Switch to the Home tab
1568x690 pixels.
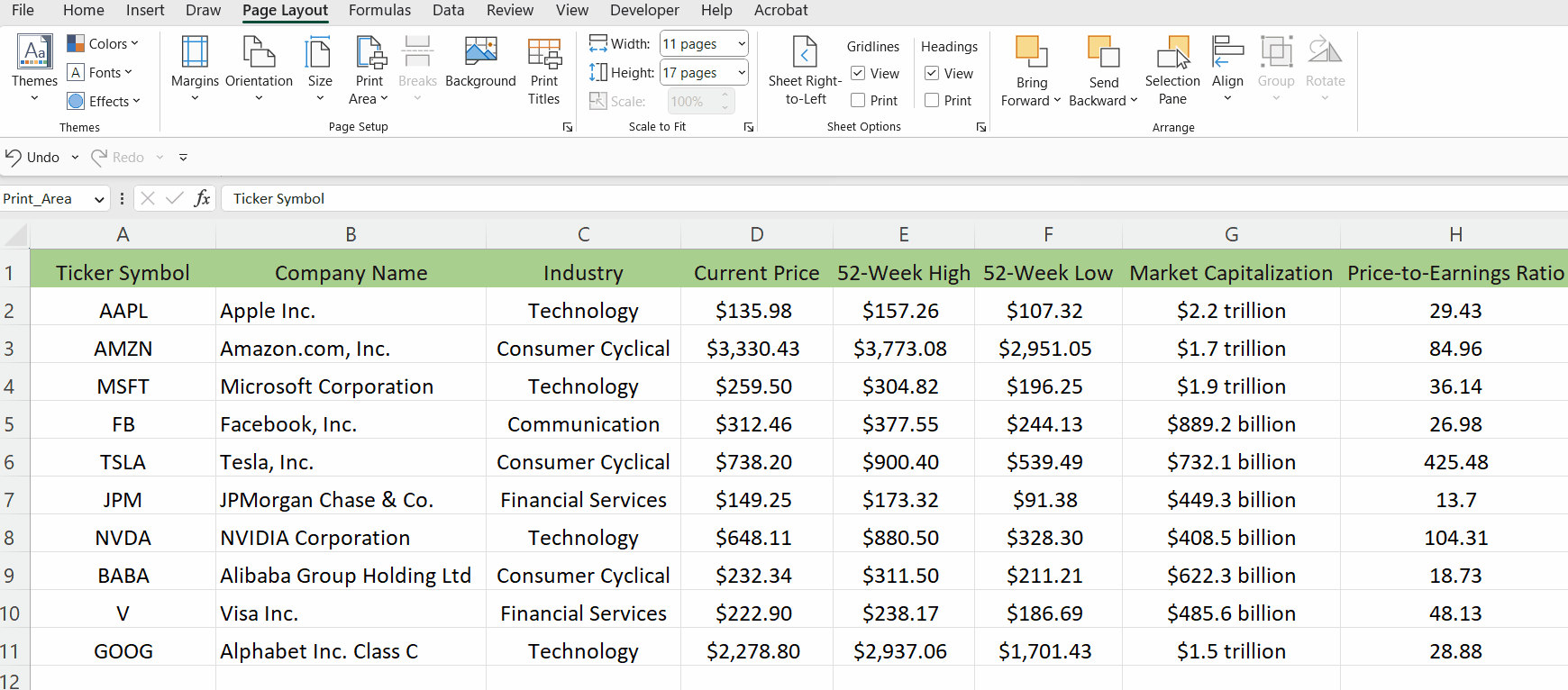[84, 10]
